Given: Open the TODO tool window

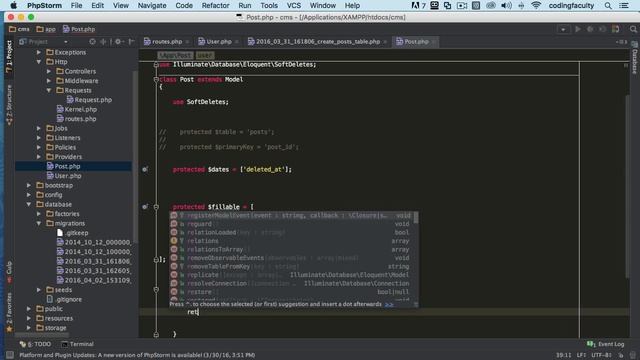Looking at the screenshot, I should [x=36, y=344].
